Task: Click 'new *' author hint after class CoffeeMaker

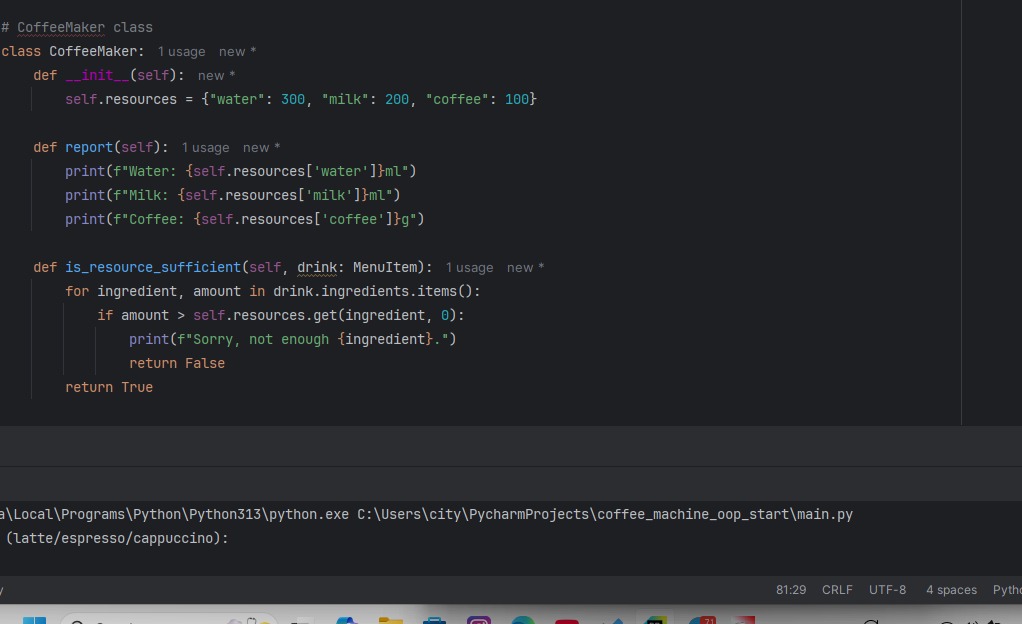Action: 237,52
